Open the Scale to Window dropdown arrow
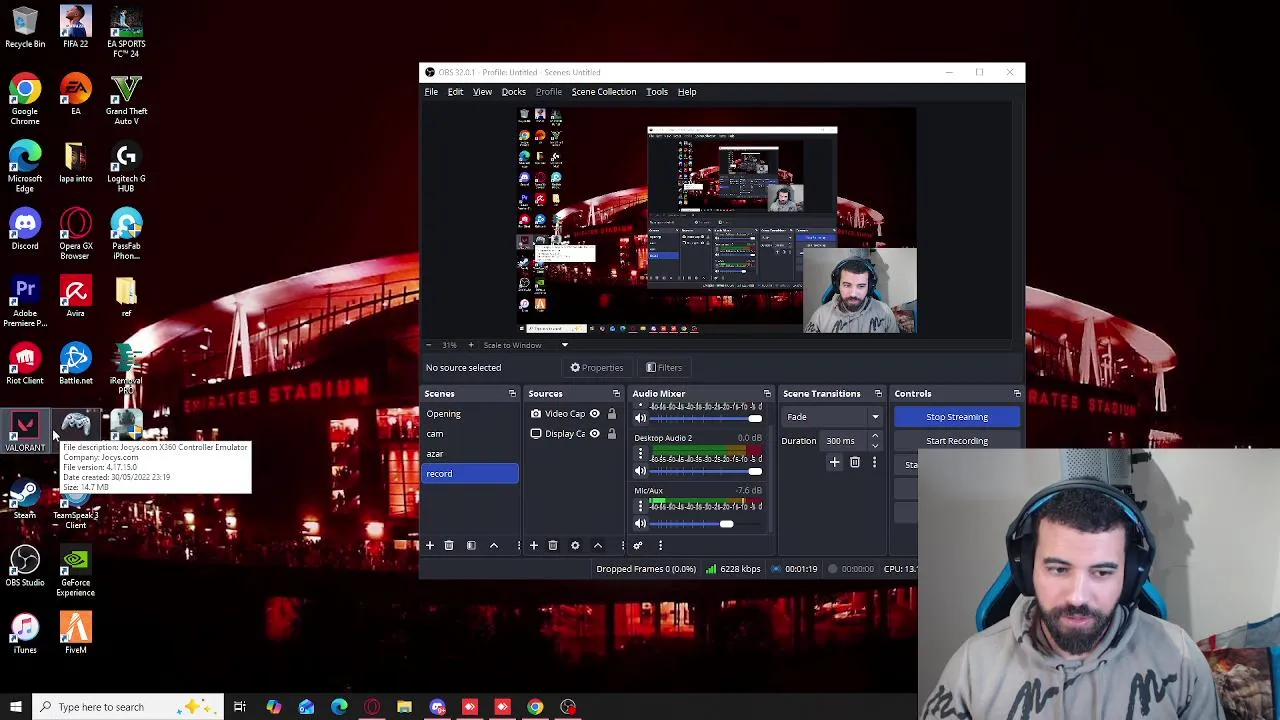 (x=564, y=345)
